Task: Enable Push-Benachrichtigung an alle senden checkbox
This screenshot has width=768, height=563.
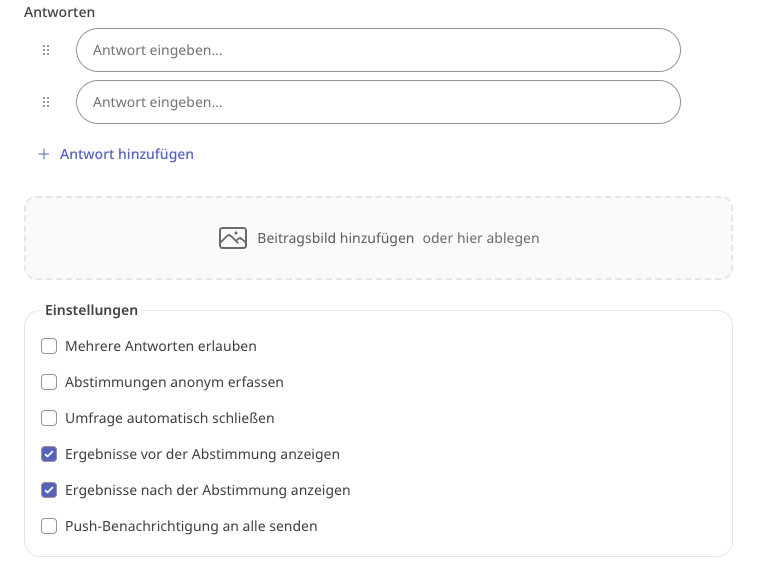Action: point(49,526)
